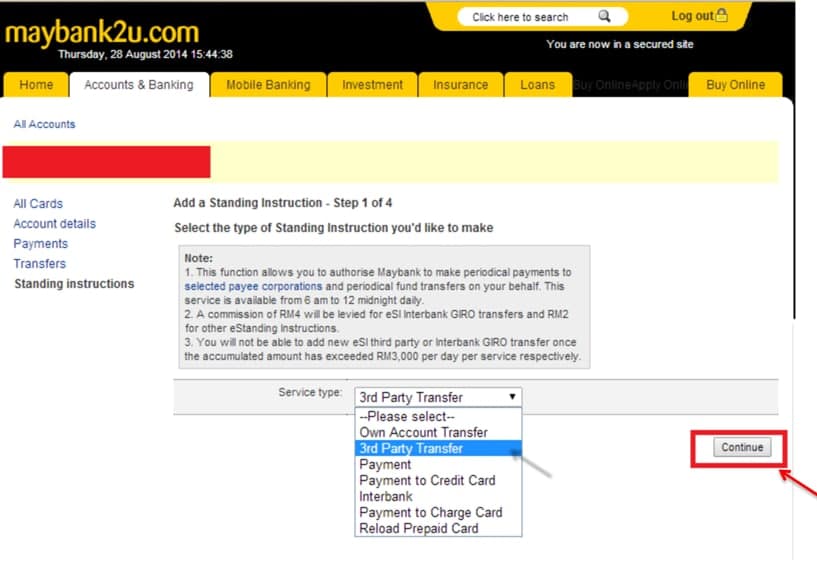Choose Interbank option in service list

tap(438, 496)
